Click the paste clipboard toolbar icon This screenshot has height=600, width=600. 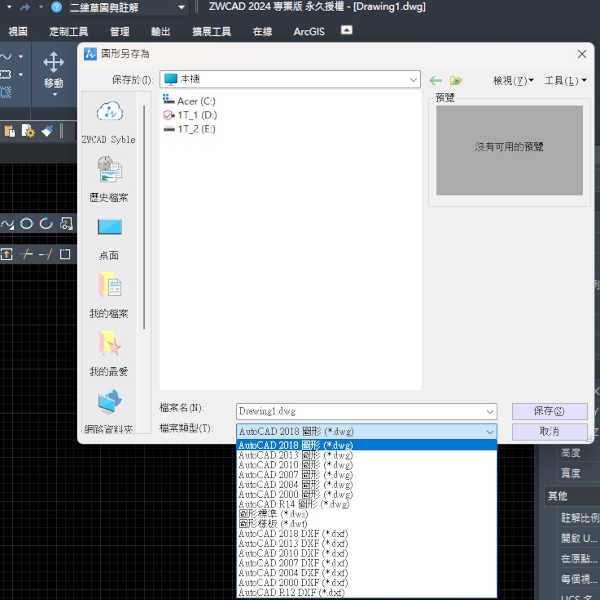point(10,131)
